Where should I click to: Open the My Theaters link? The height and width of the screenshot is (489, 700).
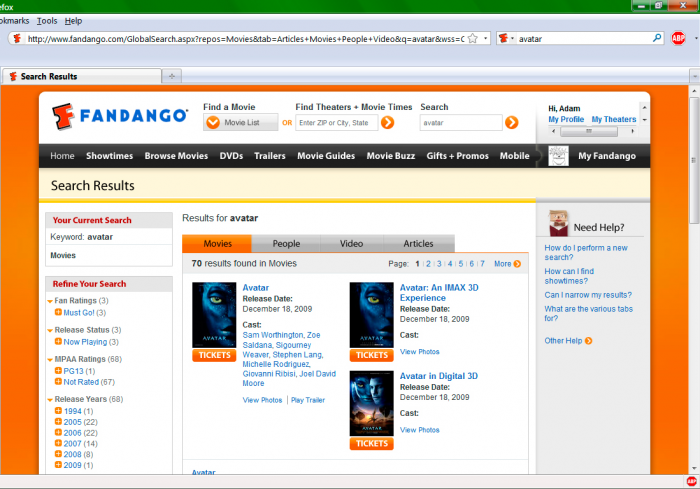pos(614,119)
